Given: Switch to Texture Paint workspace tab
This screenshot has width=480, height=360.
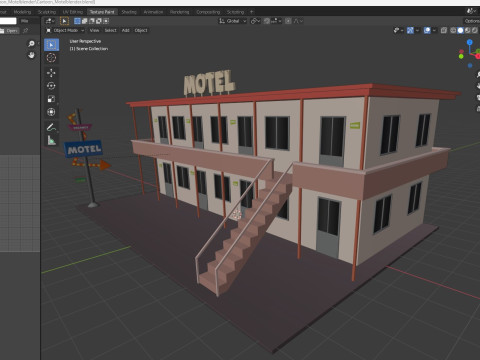Looking at the screenshot, I should point(102,12).
